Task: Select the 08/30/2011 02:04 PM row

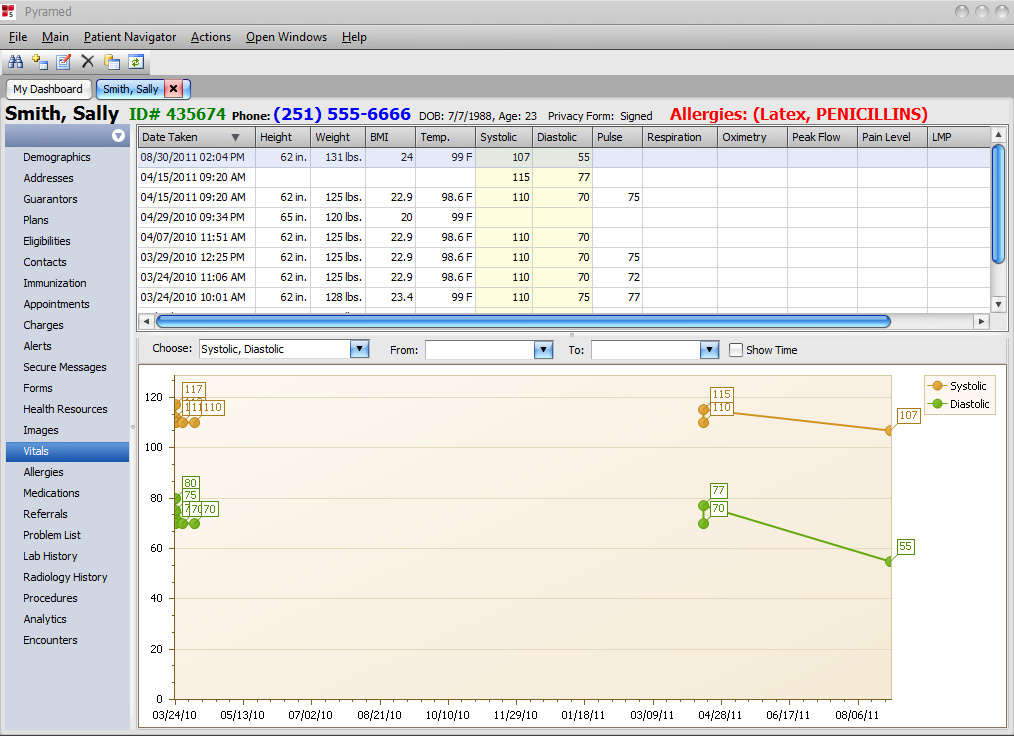Action: click(x=564, y=157)
